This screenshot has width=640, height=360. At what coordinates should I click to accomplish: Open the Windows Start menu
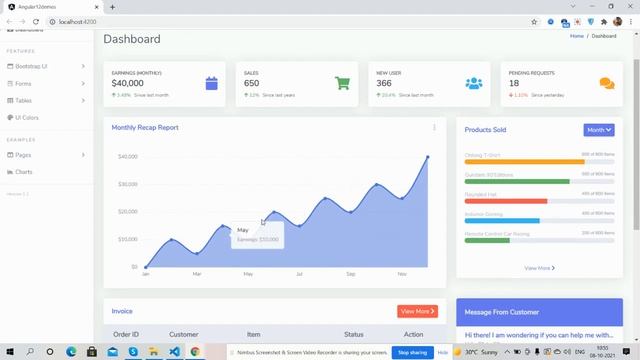10,351
